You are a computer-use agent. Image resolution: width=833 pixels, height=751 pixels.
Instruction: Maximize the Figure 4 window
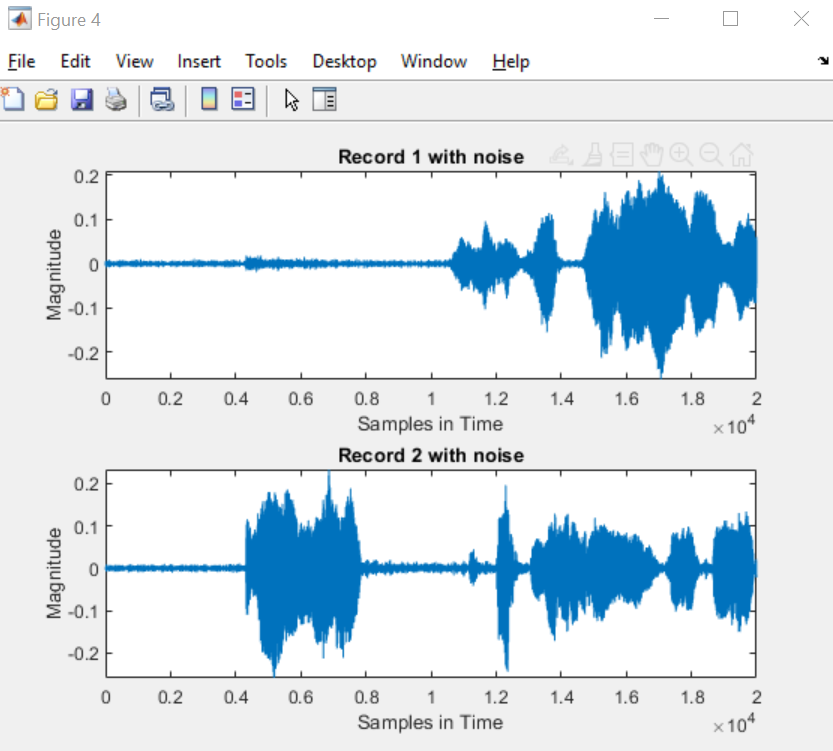tap(730, 19)
